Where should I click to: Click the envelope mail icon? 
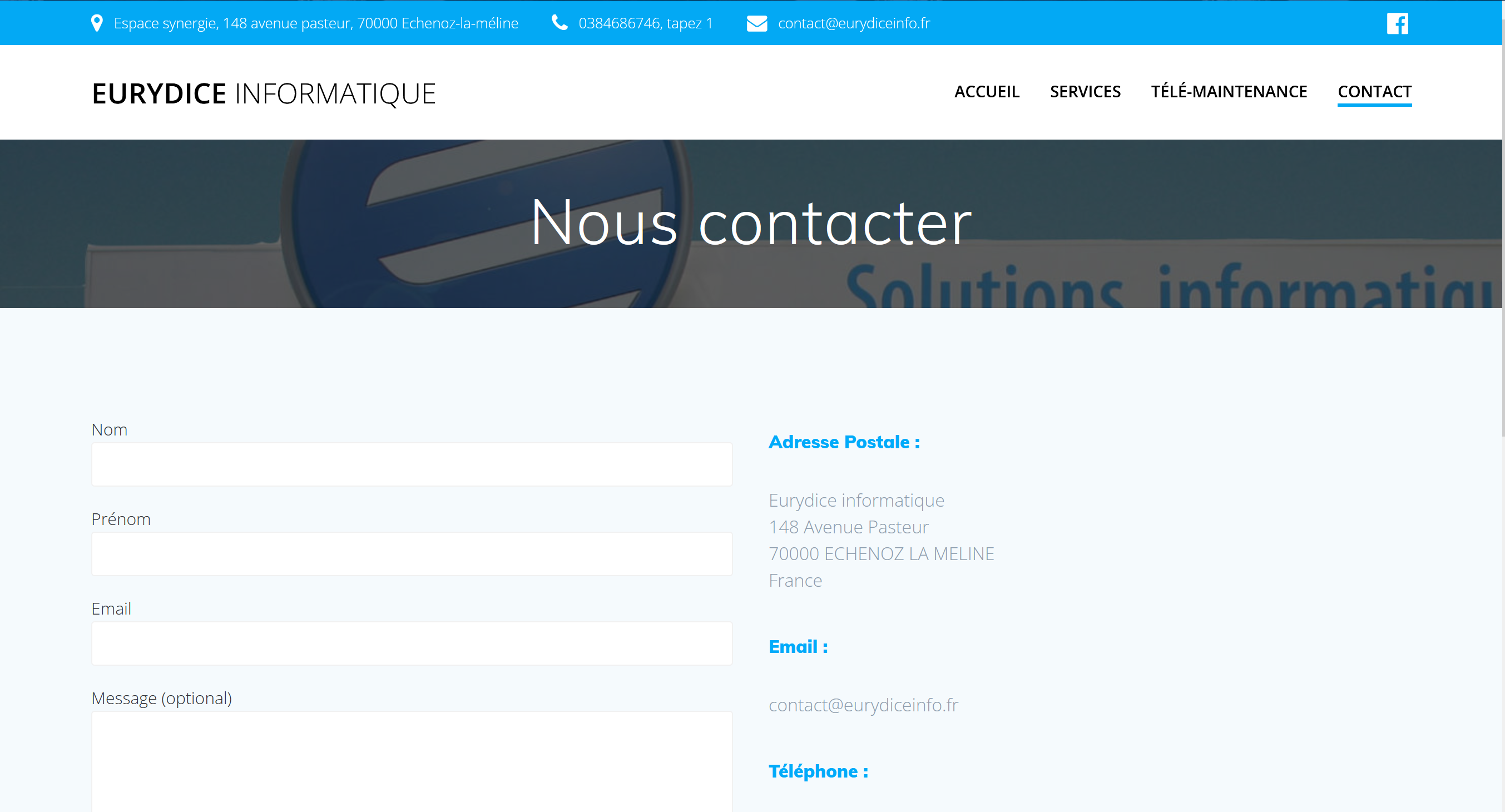tap(756, 23)
